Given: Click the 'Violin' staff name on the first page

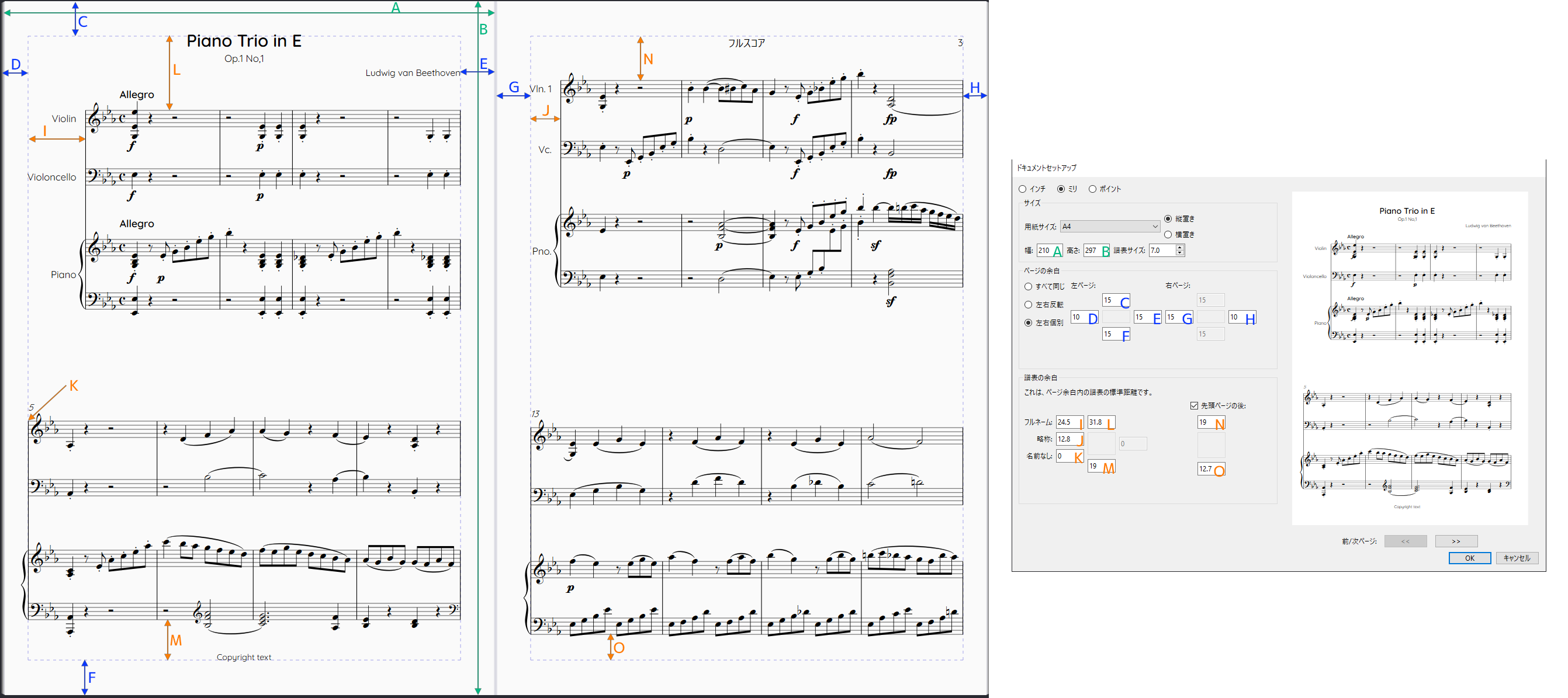Looking at the screenshot, I should point(64,119).
